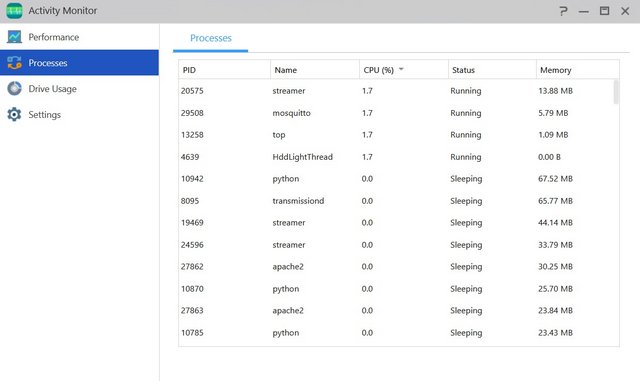Open the Performance section label
The height and width of the screenshot is (381, 640).
[x=53, y=37]
